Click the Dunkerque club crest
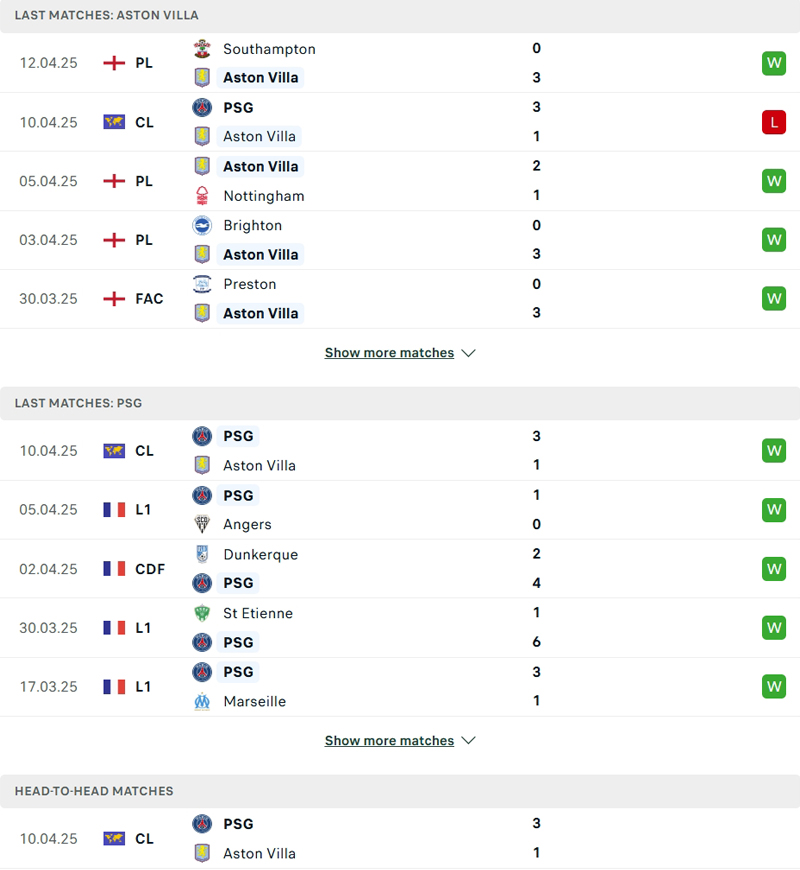800x870 pixels. (x=202, y=554)
